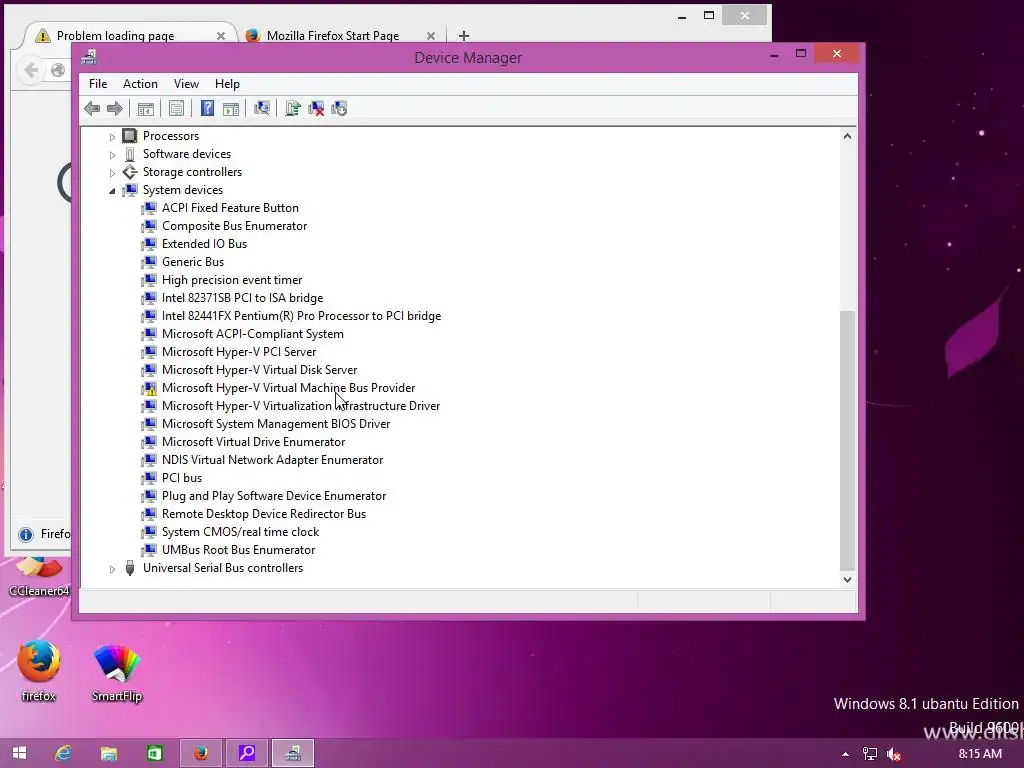Click the muted volume tray icon
Image resolution: width=1024 pixels, height=768 pixels.
point(894,754)
